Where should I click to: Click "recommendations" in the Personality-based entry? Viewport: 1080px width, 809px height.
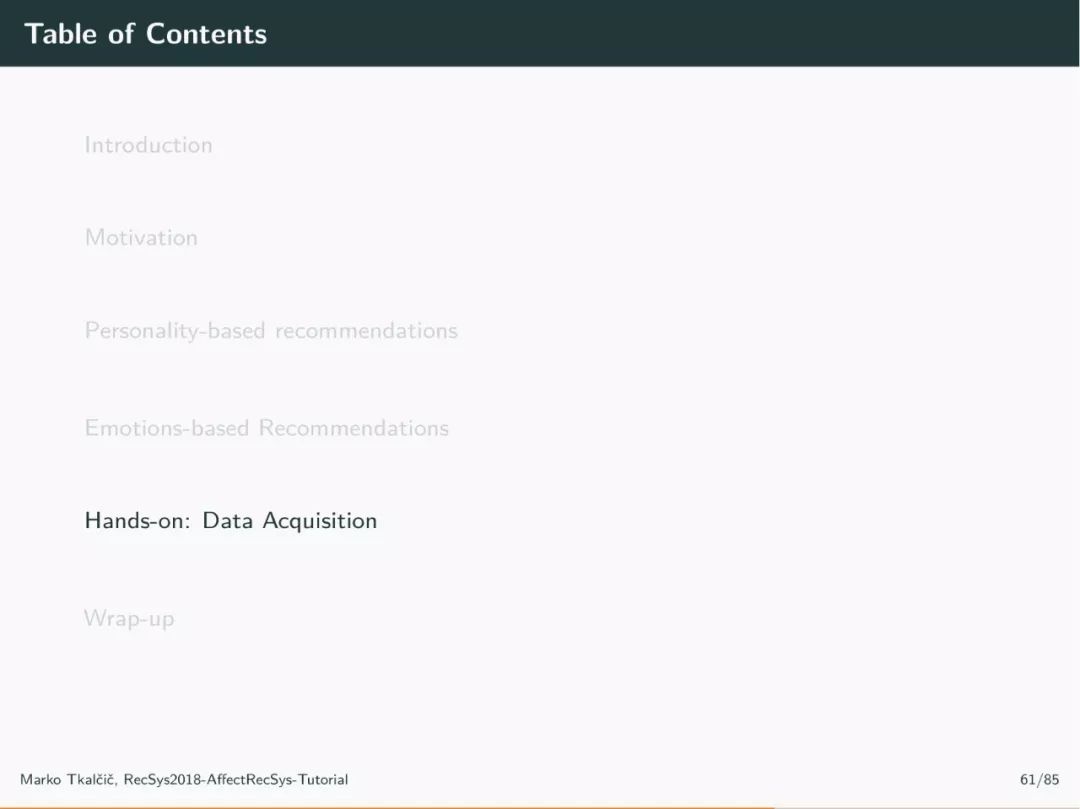(366, 331)
